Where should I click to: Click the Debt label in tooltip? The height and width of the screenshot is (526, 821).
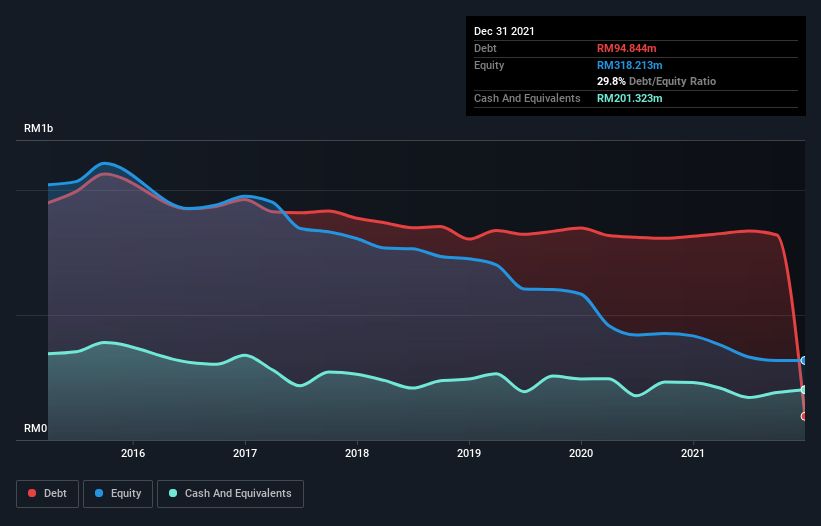click(x=485, y=48)
